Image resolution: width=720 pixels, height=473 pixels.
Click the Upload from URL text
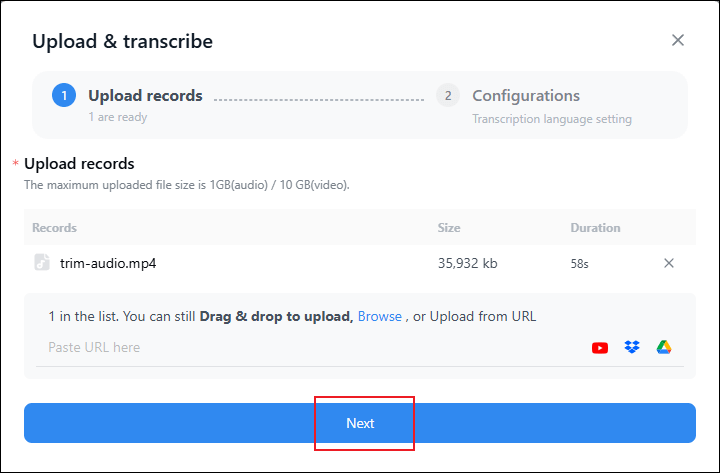(x=474, y=316)
